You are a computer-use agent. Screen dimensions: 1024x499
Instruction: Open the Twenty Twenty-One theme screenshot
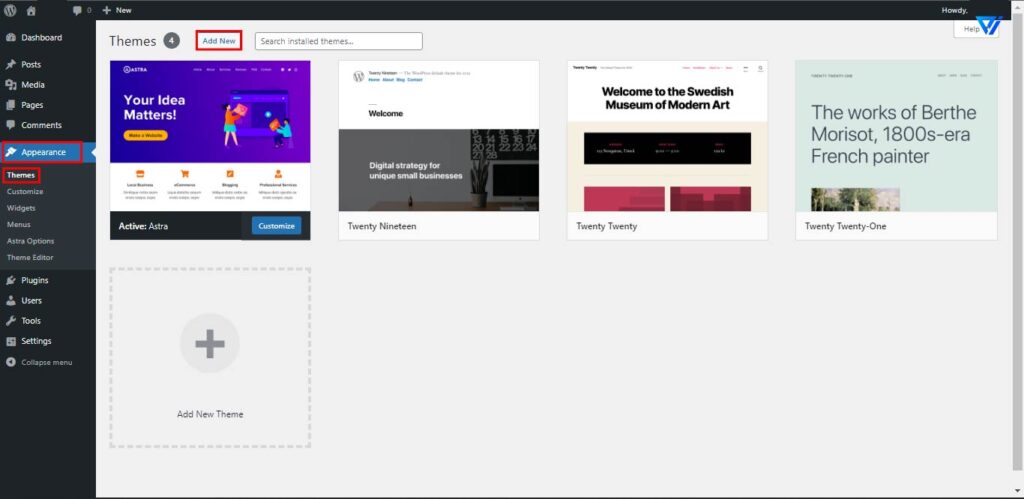[x=896, y=136]
